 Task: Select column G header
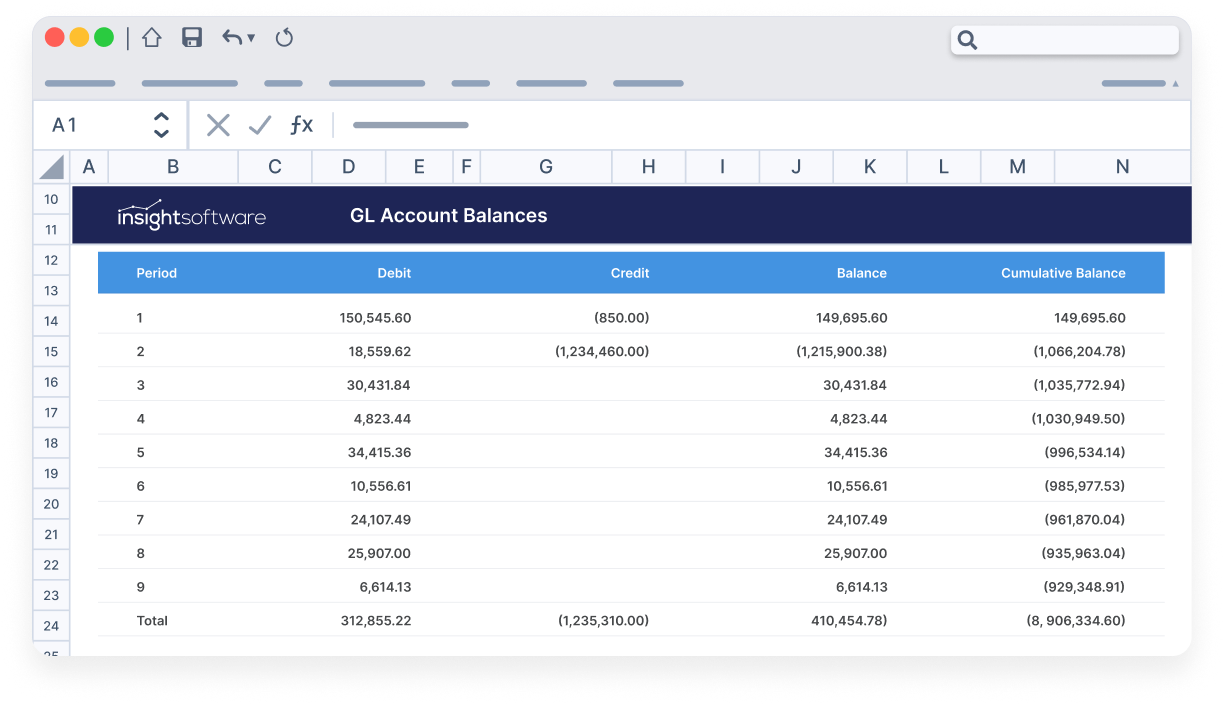(546, 166)
